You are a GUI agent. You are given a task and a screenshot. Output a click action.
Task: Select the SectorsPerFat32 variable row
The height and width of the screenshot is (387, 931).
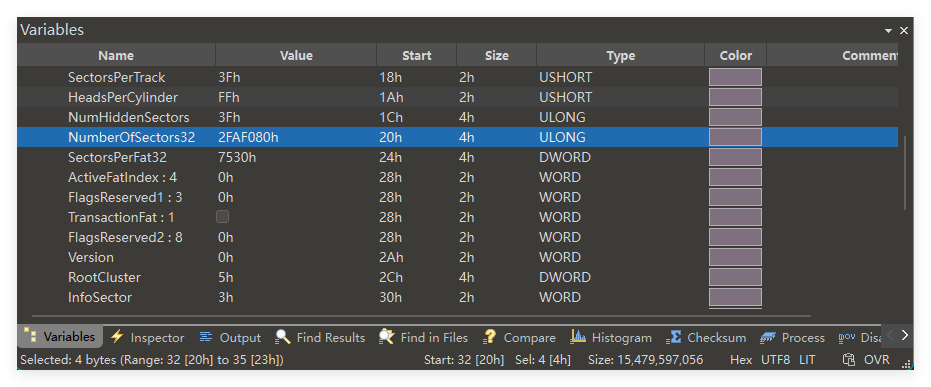[457, 157]
